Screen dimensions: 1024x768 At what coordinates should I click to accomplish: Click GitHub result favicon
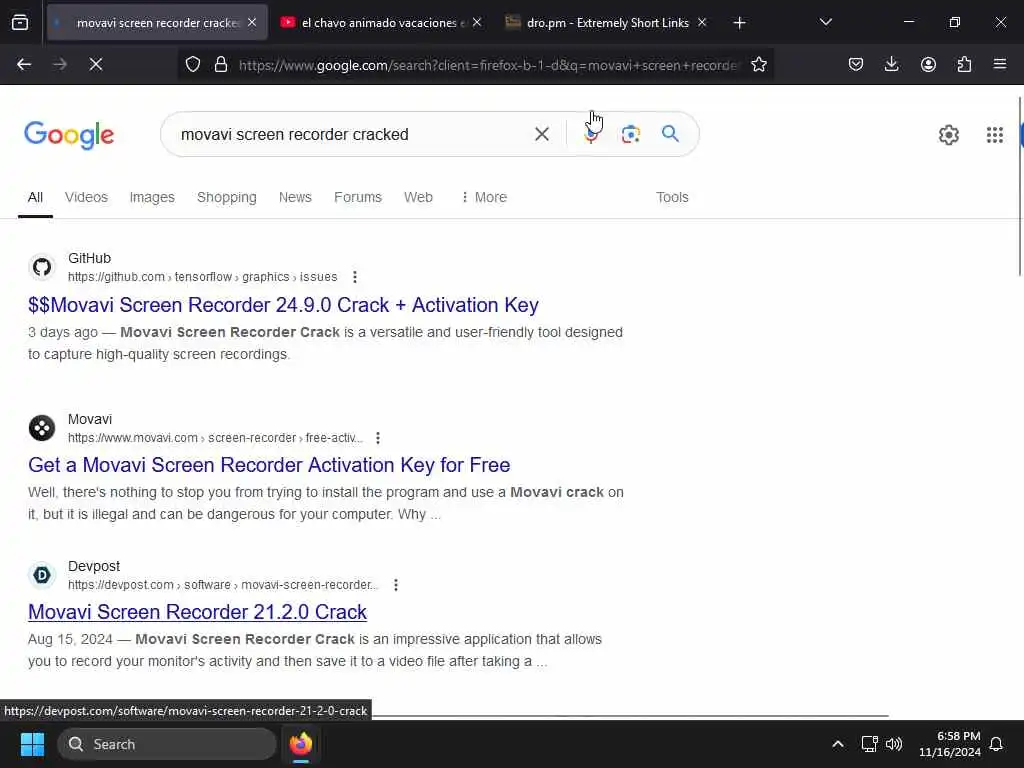coord(42,267)
